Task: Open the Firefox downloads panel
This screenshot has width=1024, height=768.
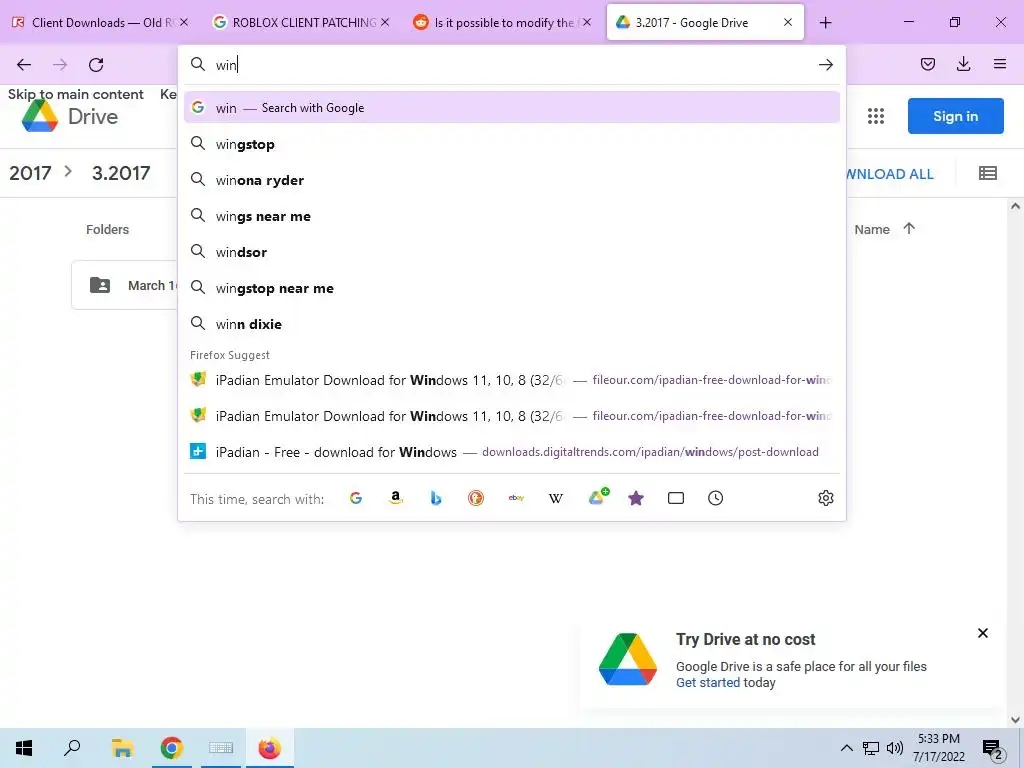Action: [x=963, y=64]
